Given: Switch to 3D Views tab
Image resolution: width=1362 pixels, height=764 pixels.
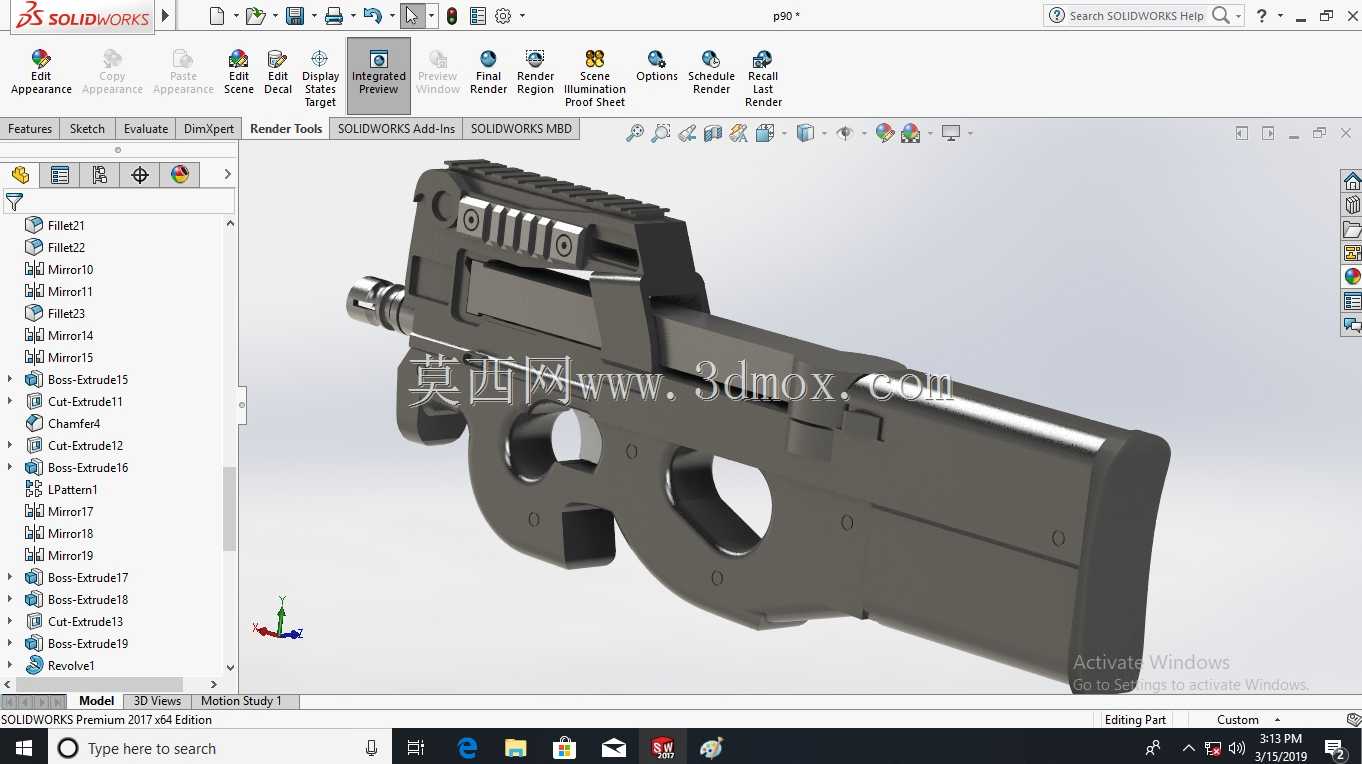Looking at the screenshot, I should (x=157, y=701).
